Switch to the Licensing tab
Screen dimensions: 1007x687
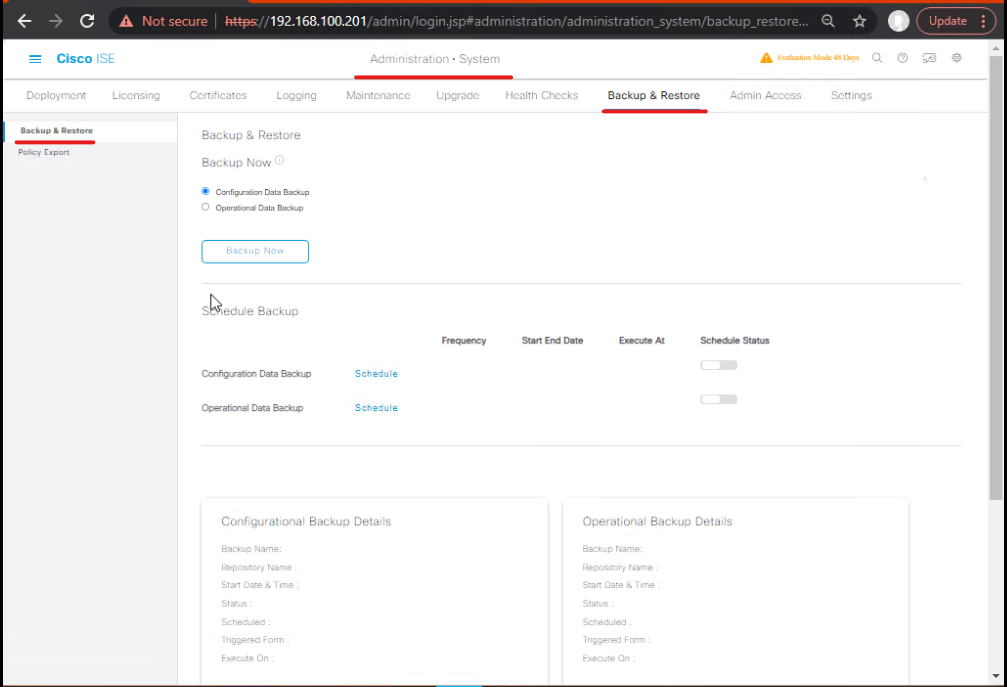click(x=136, y=95)
